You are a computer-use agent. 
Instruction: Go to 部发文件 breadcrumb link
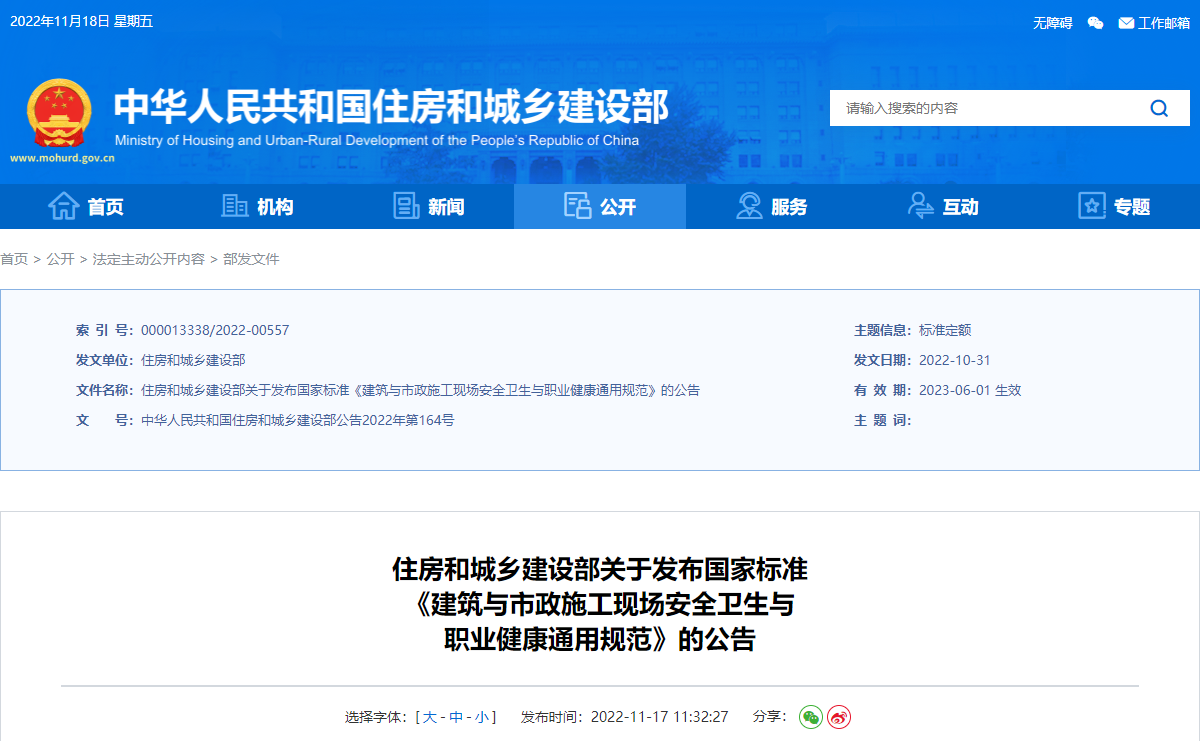(251, 259)
